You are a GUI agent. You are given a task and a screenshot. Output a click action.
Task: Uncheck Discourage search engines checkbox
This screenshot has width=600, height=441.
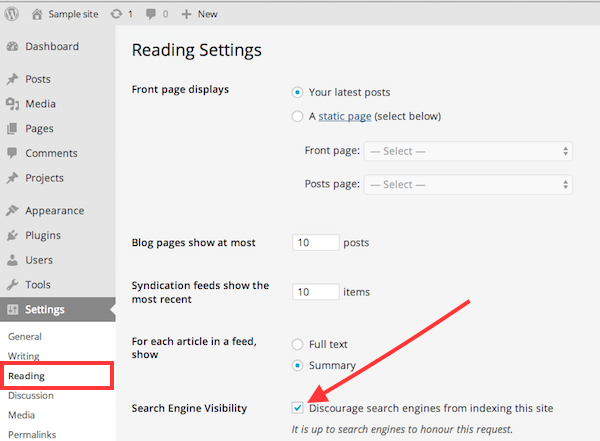[x=298, y=408]
